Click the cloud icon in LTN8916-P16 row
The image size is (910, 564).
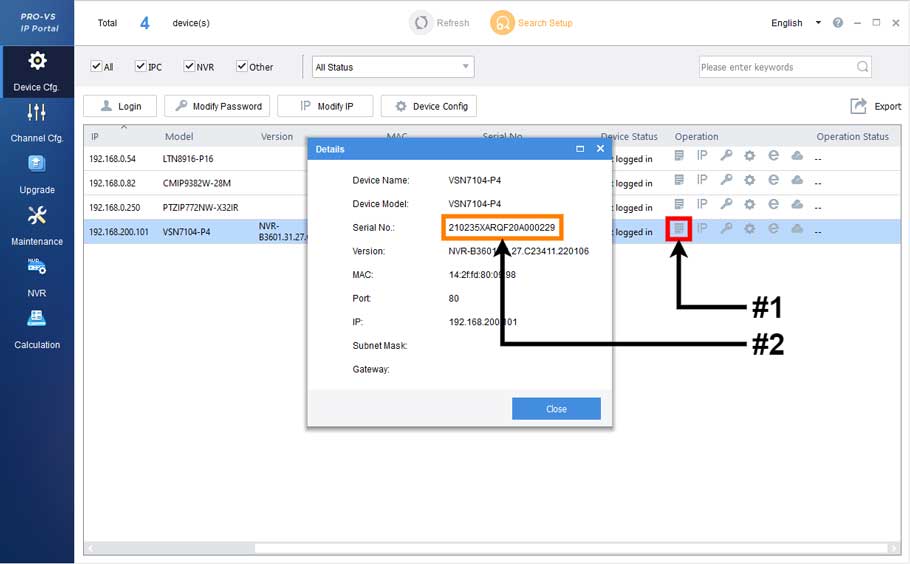point(797,155)
